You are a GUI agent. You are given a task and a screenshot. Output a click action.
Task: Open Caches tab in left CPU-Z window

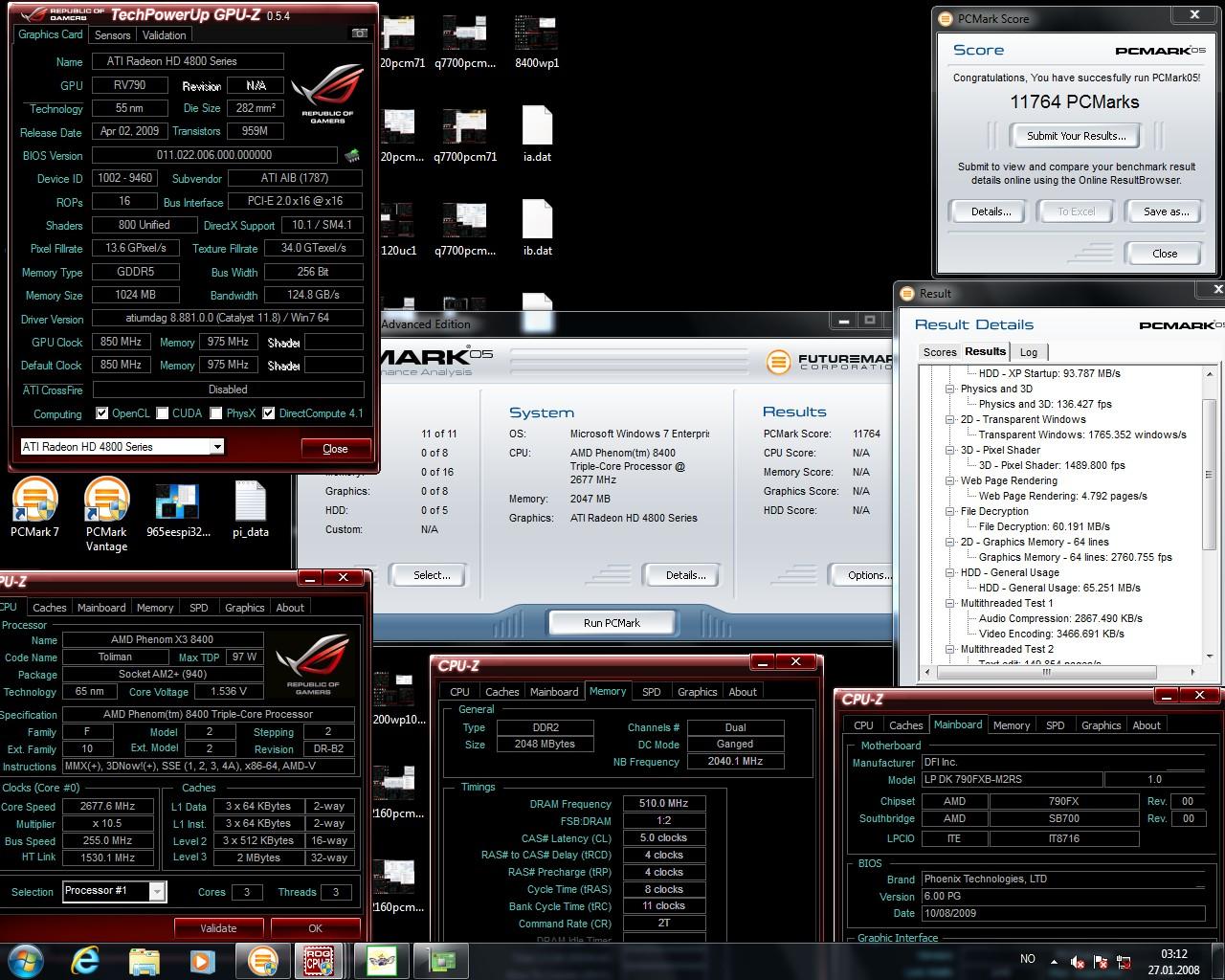[50, 608]
